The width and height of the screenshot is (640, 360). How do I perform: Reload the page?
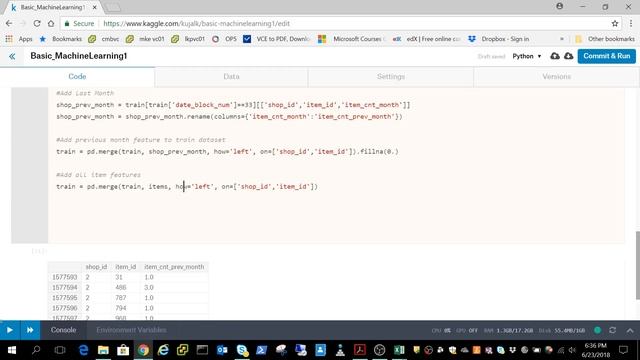37,24
